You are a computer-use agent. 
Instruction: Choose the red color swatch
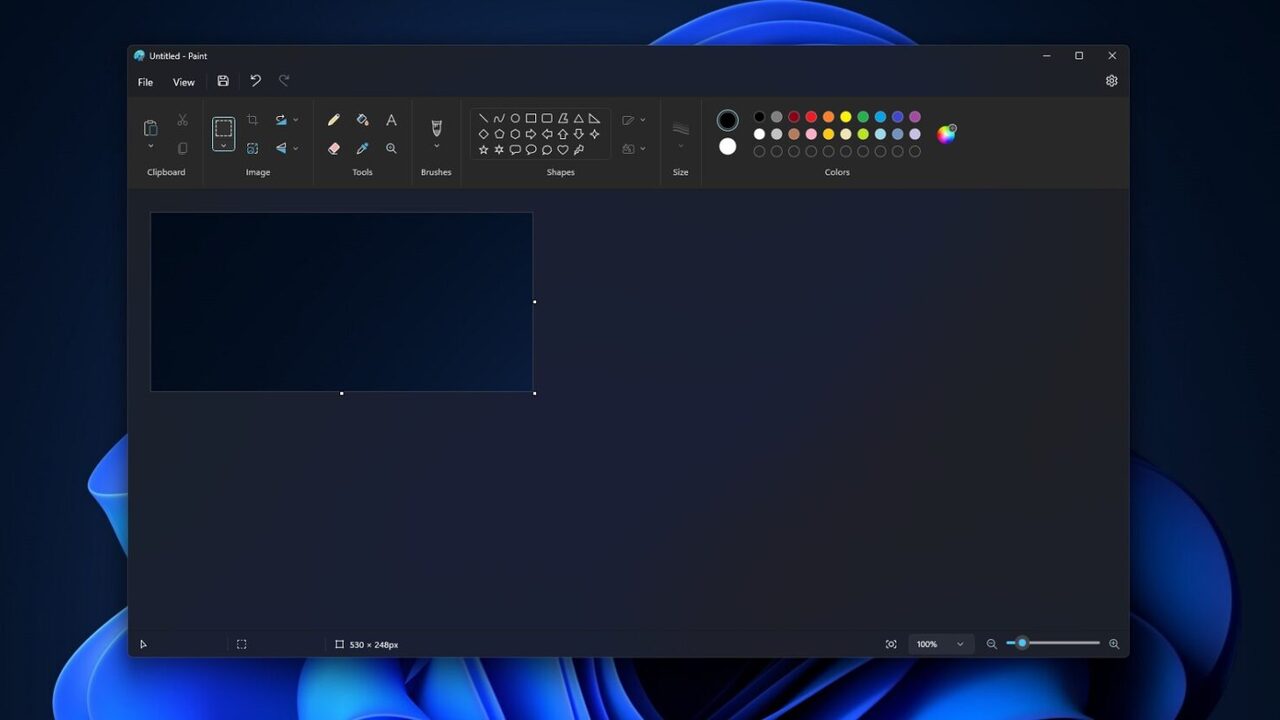click(x=811, y=117)
